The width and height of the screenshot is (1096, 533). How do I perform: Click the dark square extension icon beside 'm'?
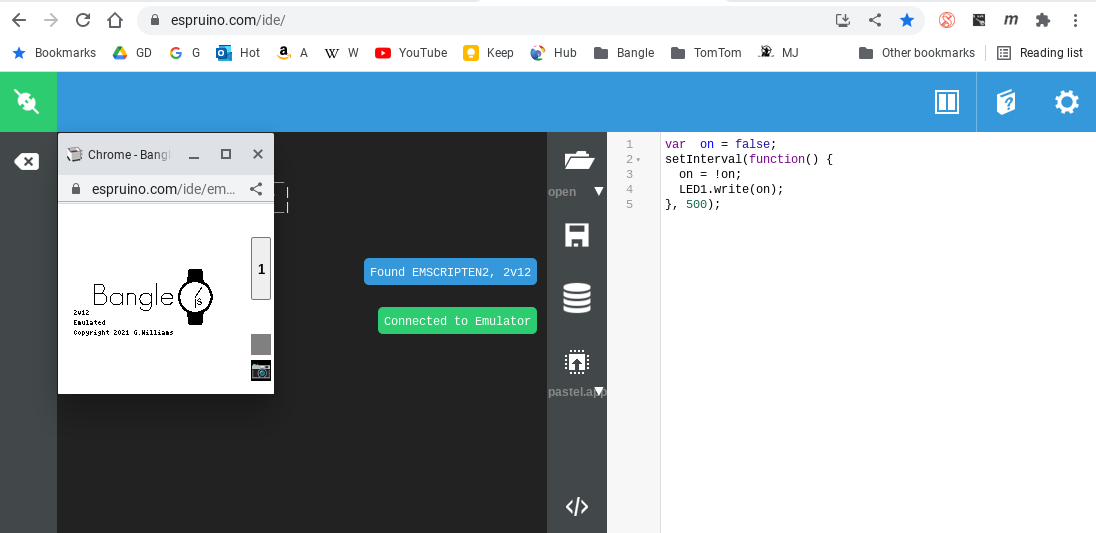point(979,20)
